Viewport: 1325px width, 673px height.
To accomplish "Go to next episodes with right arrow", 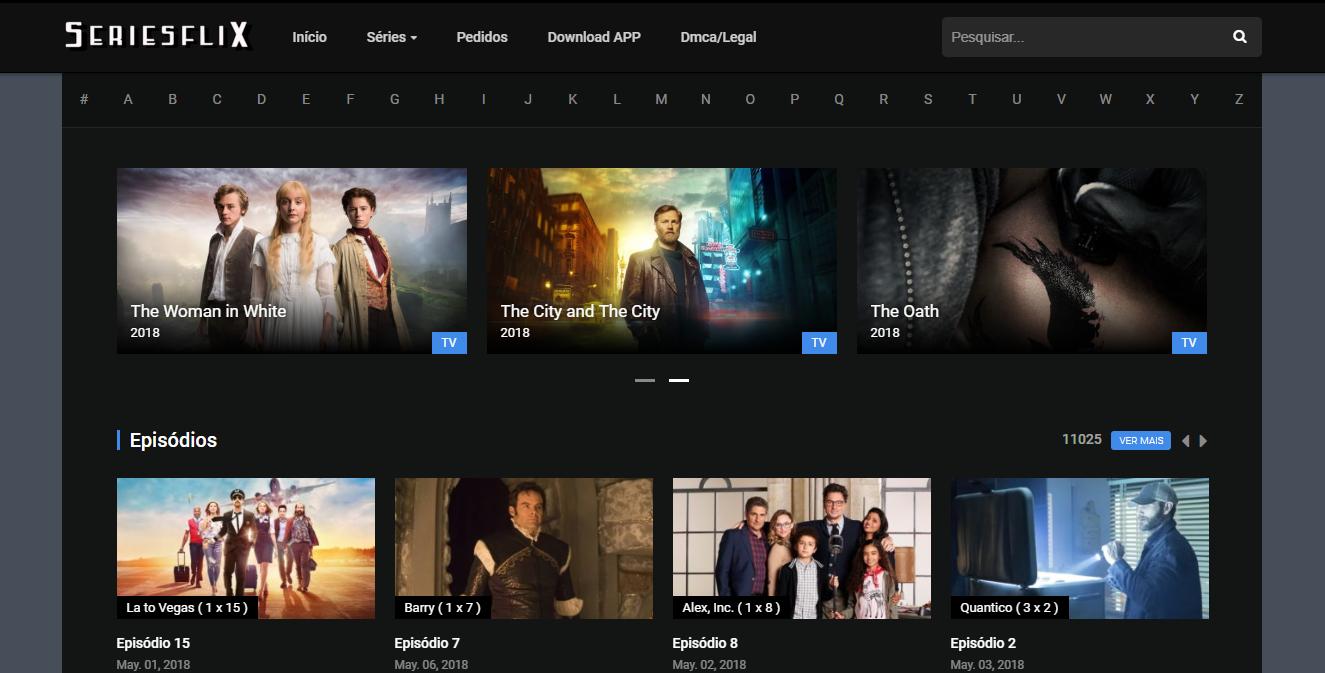I will tap(1203, 441).
